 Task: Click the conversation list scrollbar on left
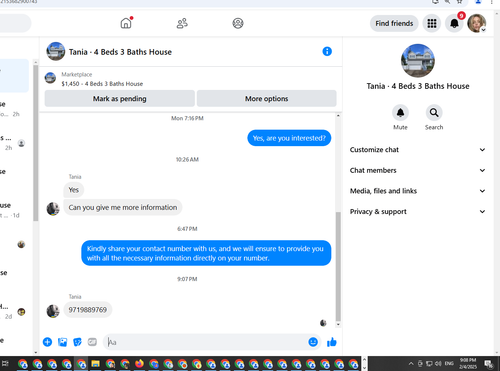coord(36,143)
